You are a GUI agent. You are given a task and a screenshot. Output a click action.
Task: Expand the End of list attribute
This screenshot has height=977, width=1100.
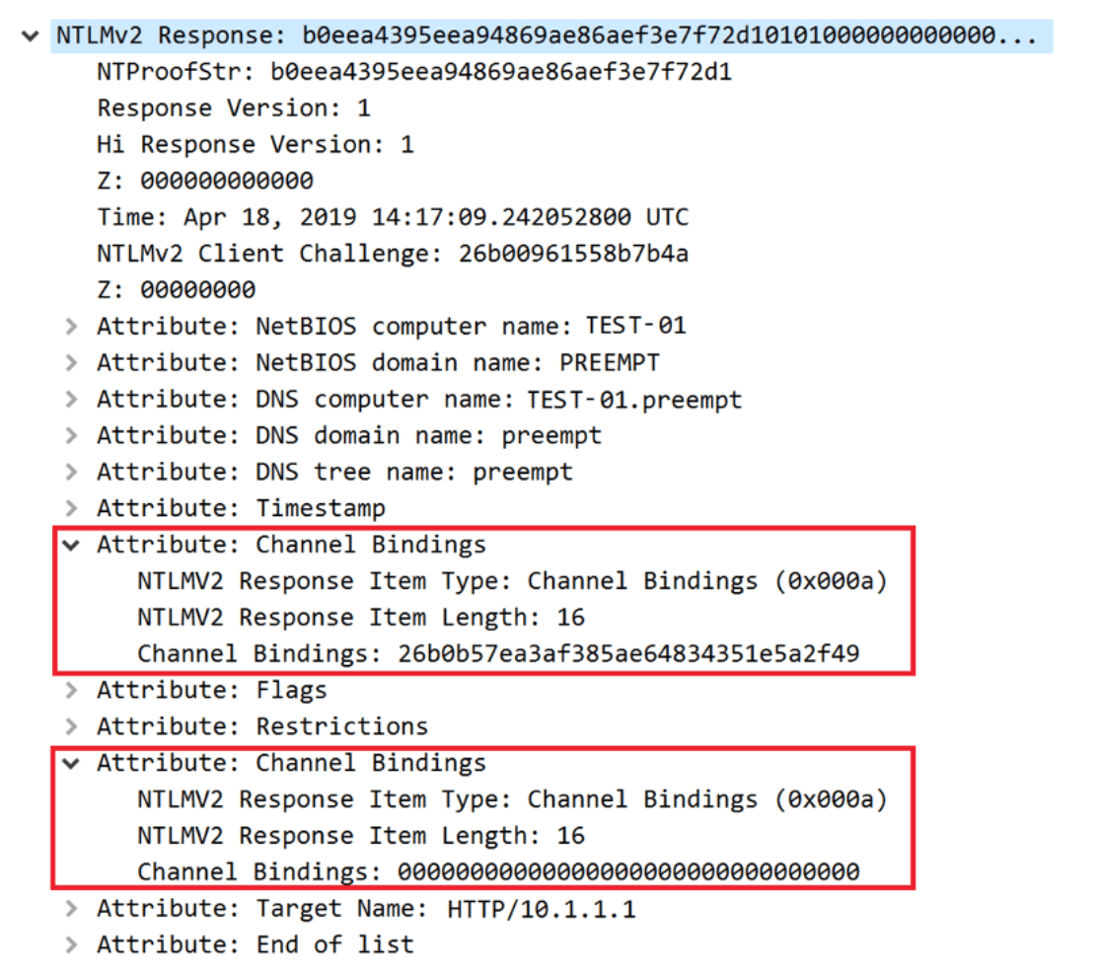[x=71, y=945]
